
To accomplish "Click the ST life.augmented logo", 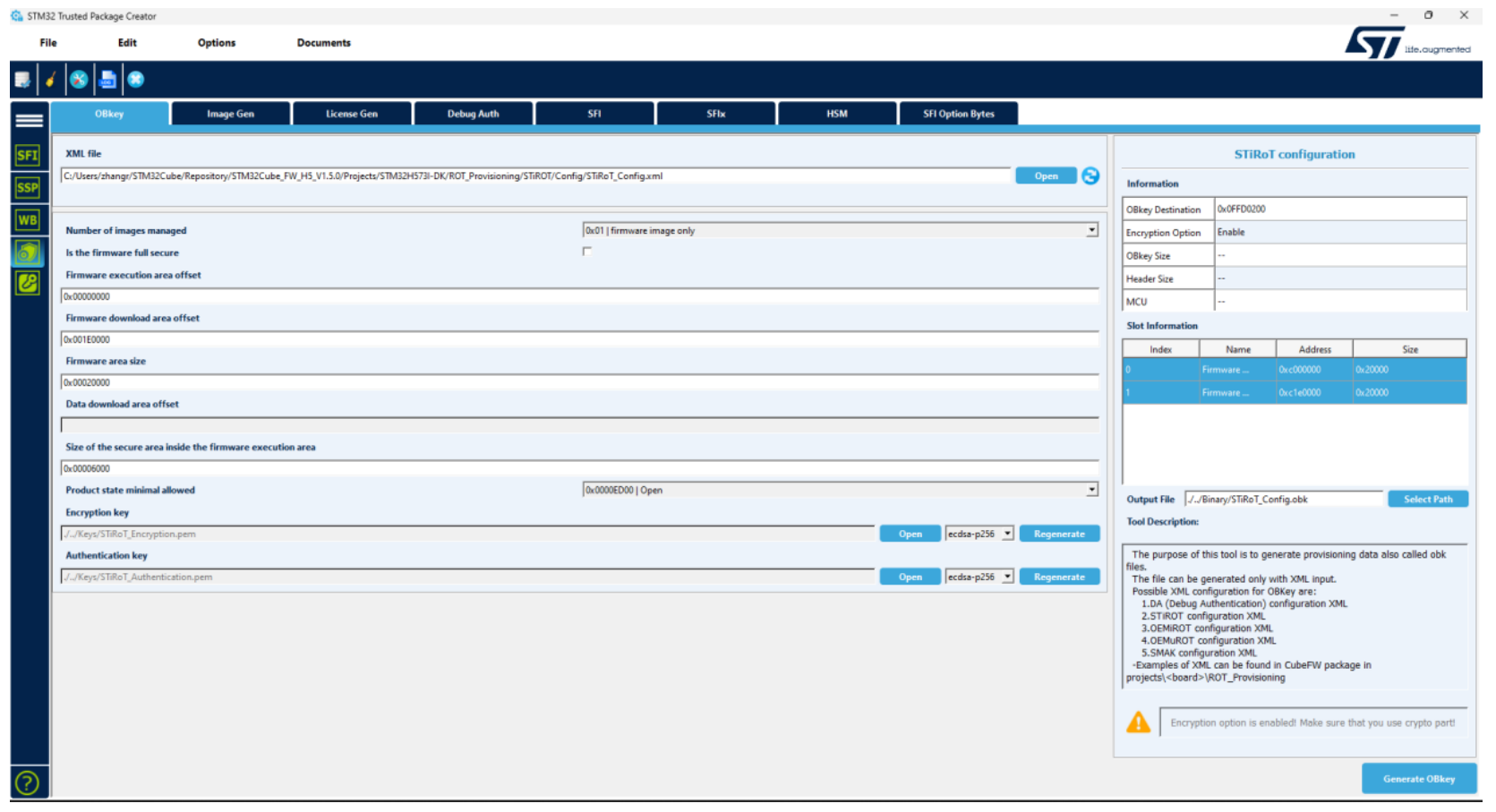I will [1407, 43].
